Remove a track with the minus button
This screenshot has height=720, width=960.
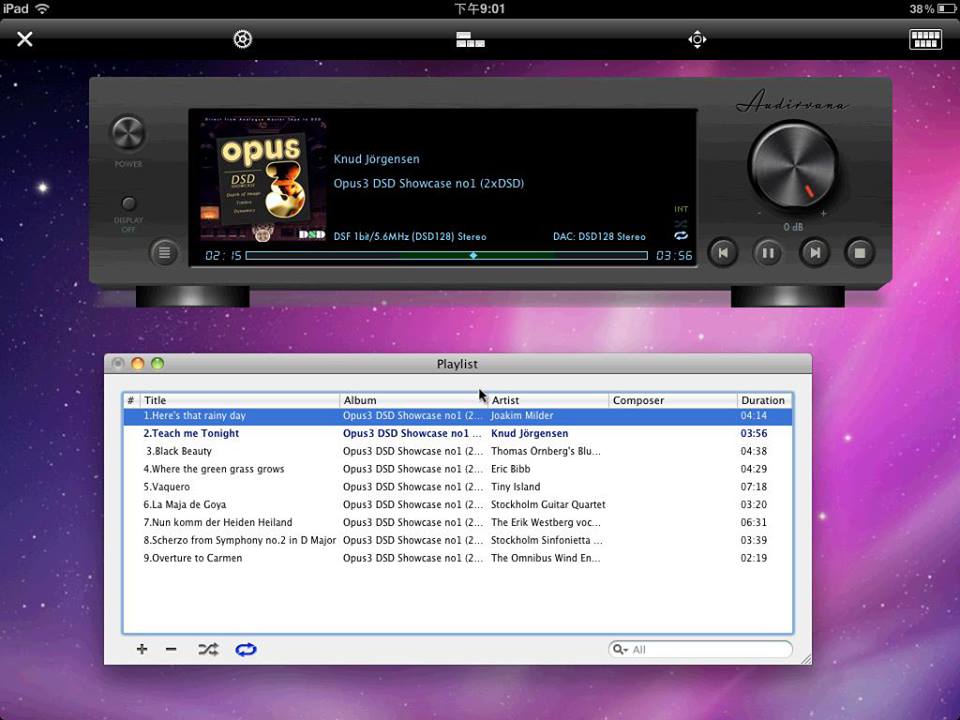(x=171, y=649)
